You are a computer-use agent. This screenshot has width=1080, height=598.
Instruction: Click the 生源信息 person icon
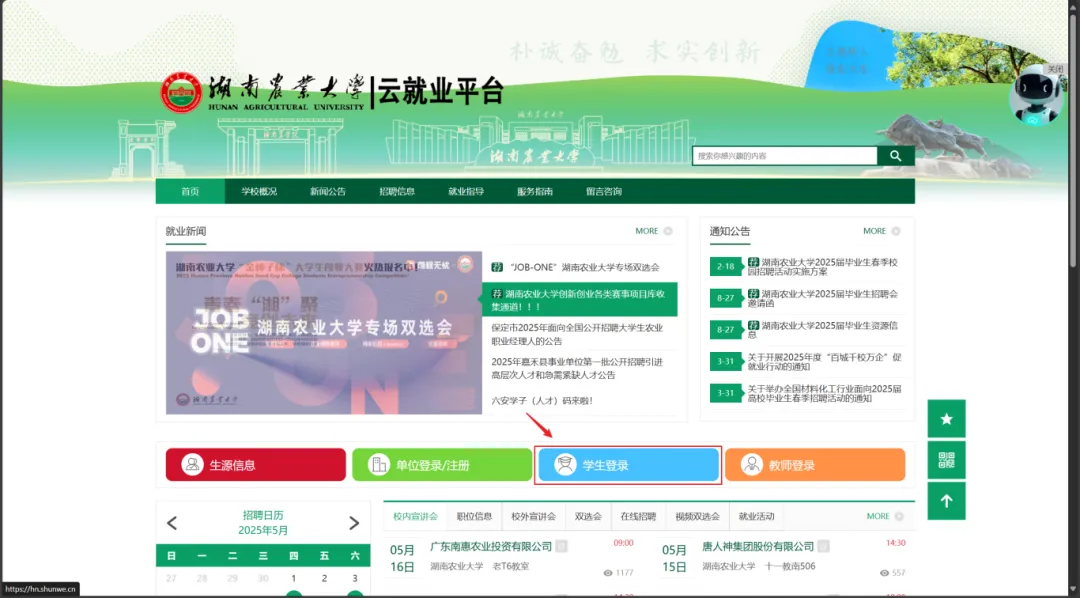[192, 464]
